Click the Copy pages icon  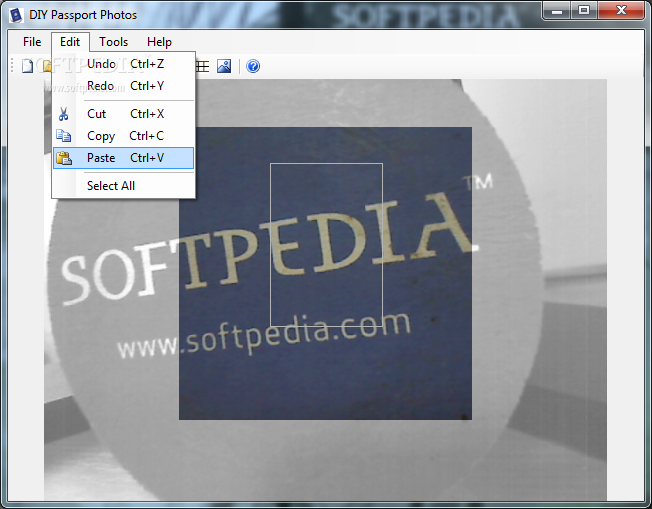coord(64,136)
